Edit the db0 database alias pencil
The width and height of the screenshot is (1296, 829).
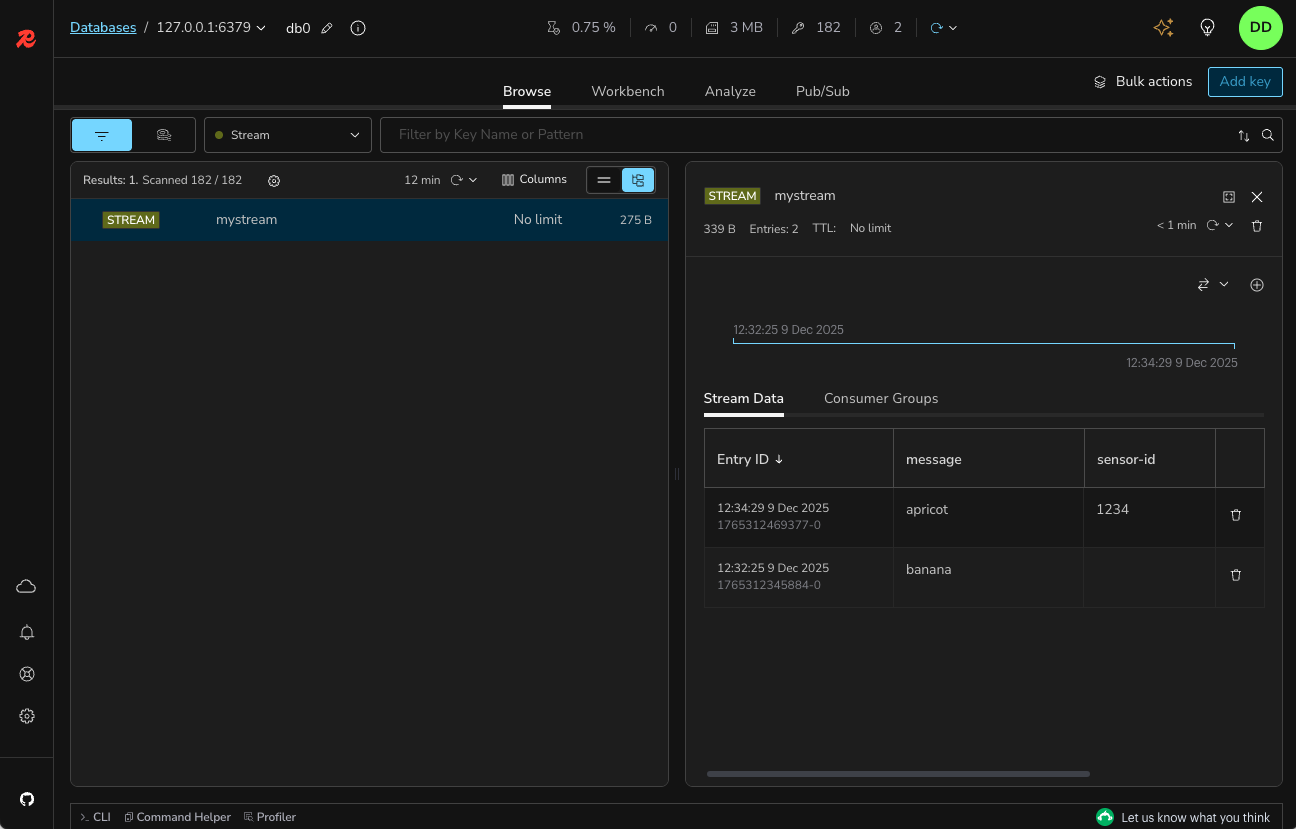point(327,28)
